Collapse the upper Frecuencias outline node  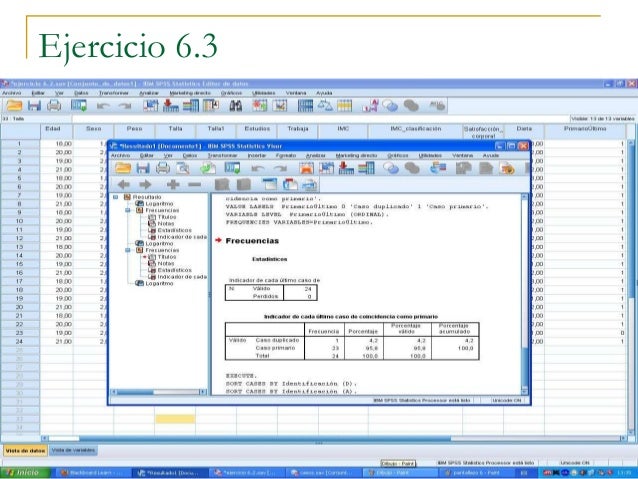[128, 210]
